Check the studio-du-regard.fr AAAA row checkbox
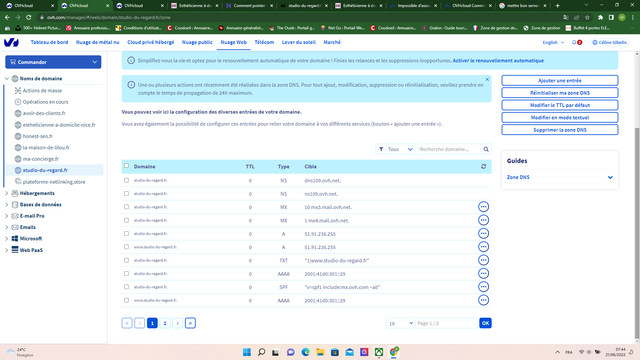Viewport: 640px width, 360px height. pyautogui.click(x=127, y=273)
